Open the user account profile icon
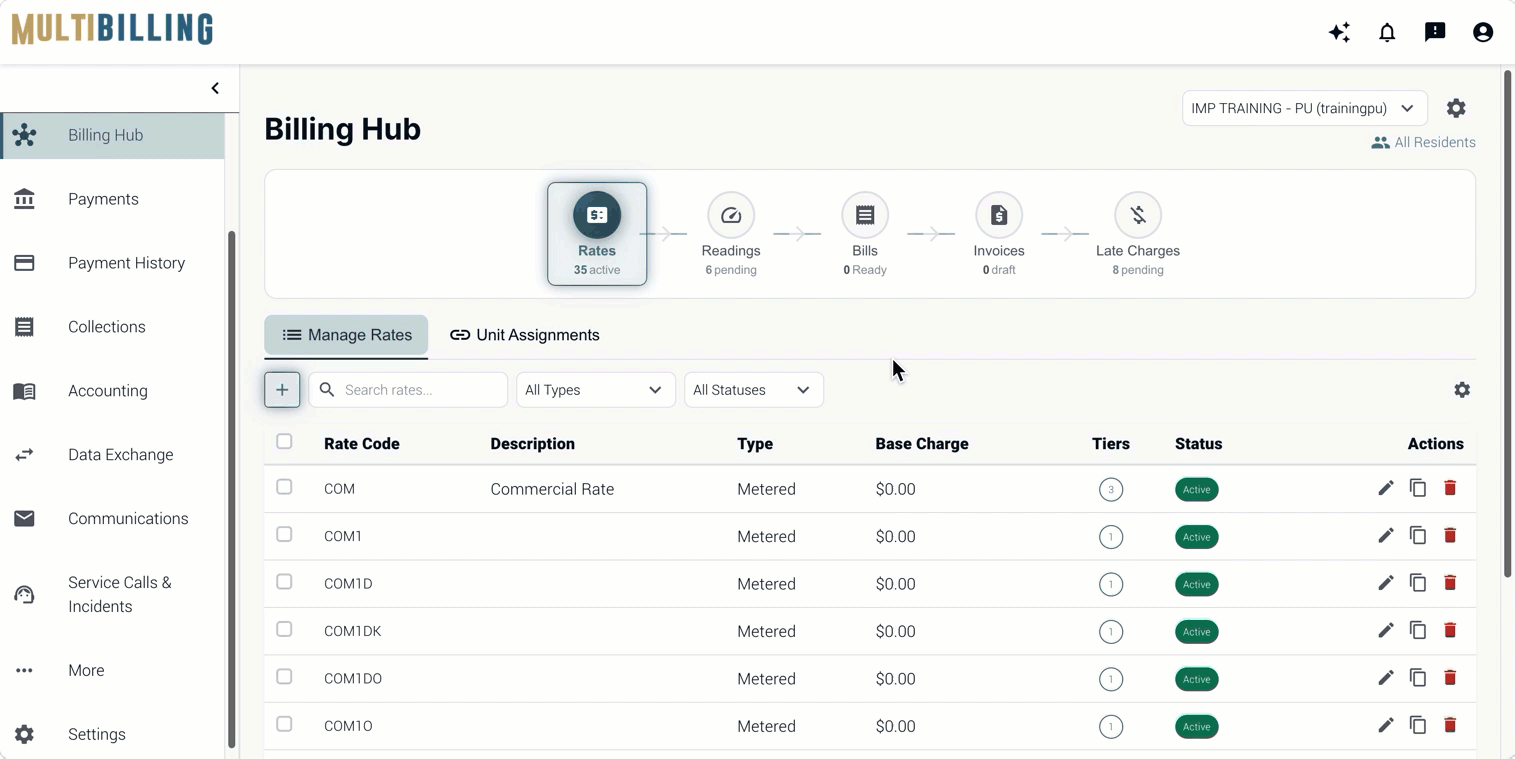 tap(1483, 32)
